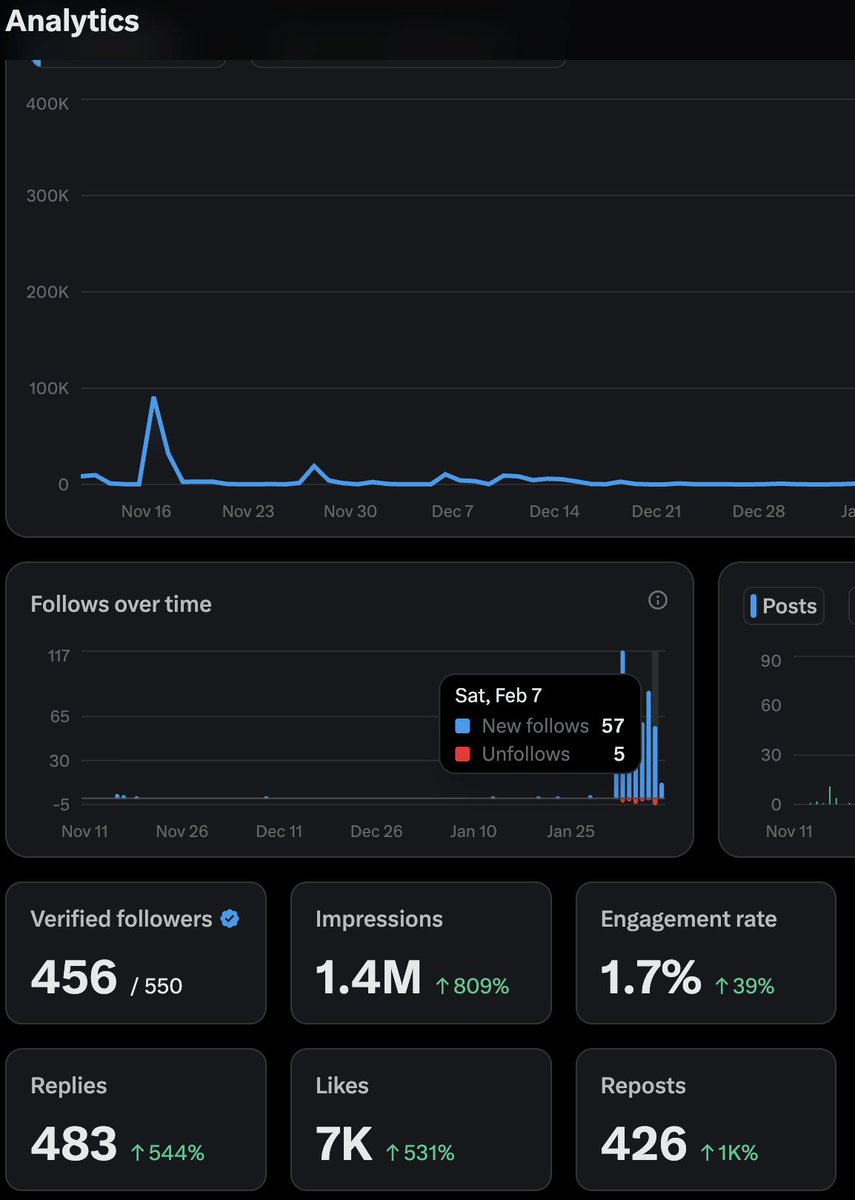Select the Follows over time panel header
Image resolution: width=855 pixels, height=1200 pixels.
click(120, 604)
